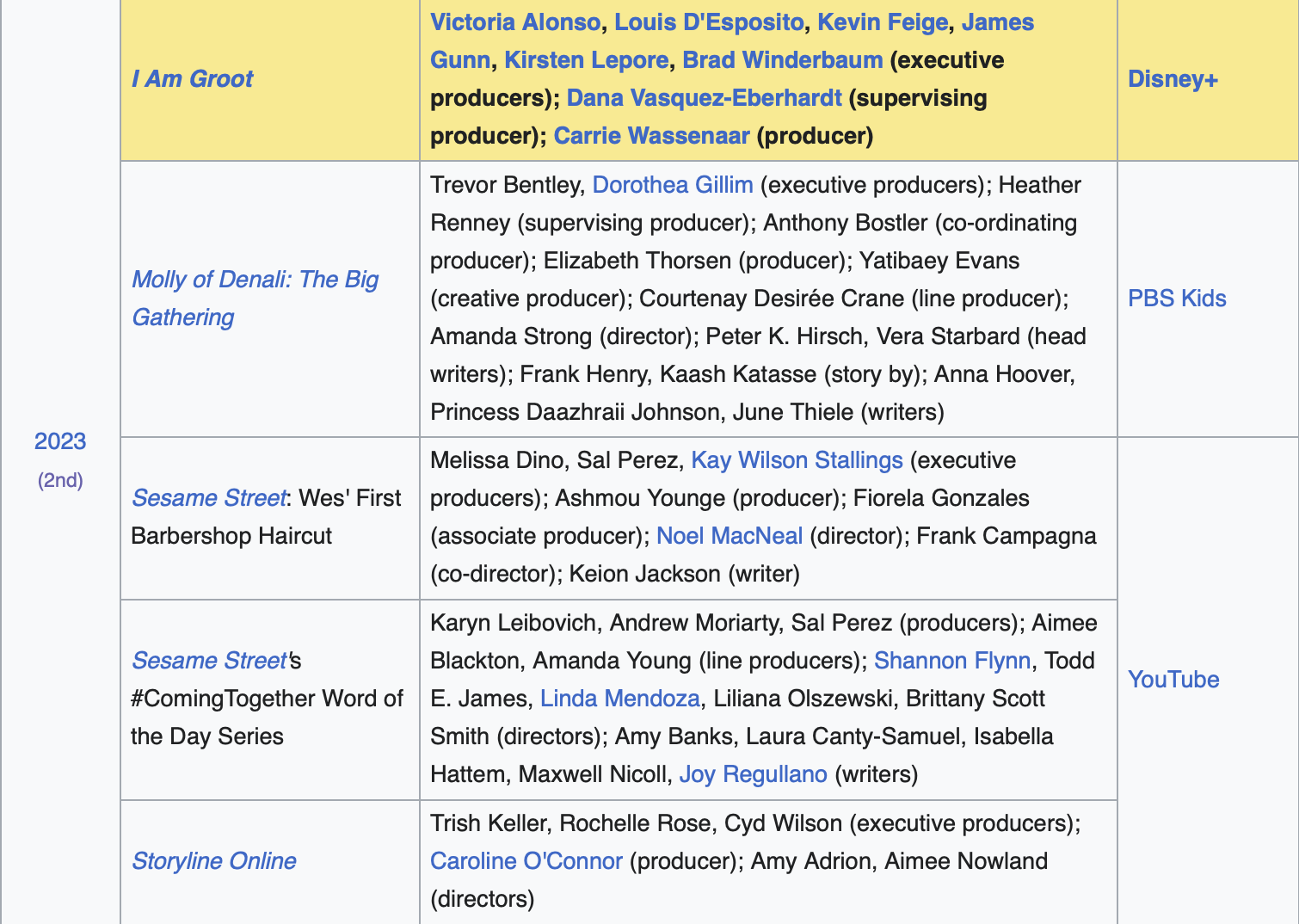This screenshot has height=924, width=1299.
Task: Follow the Louis D'Esposito link
Action: click(x=709, y=22)
